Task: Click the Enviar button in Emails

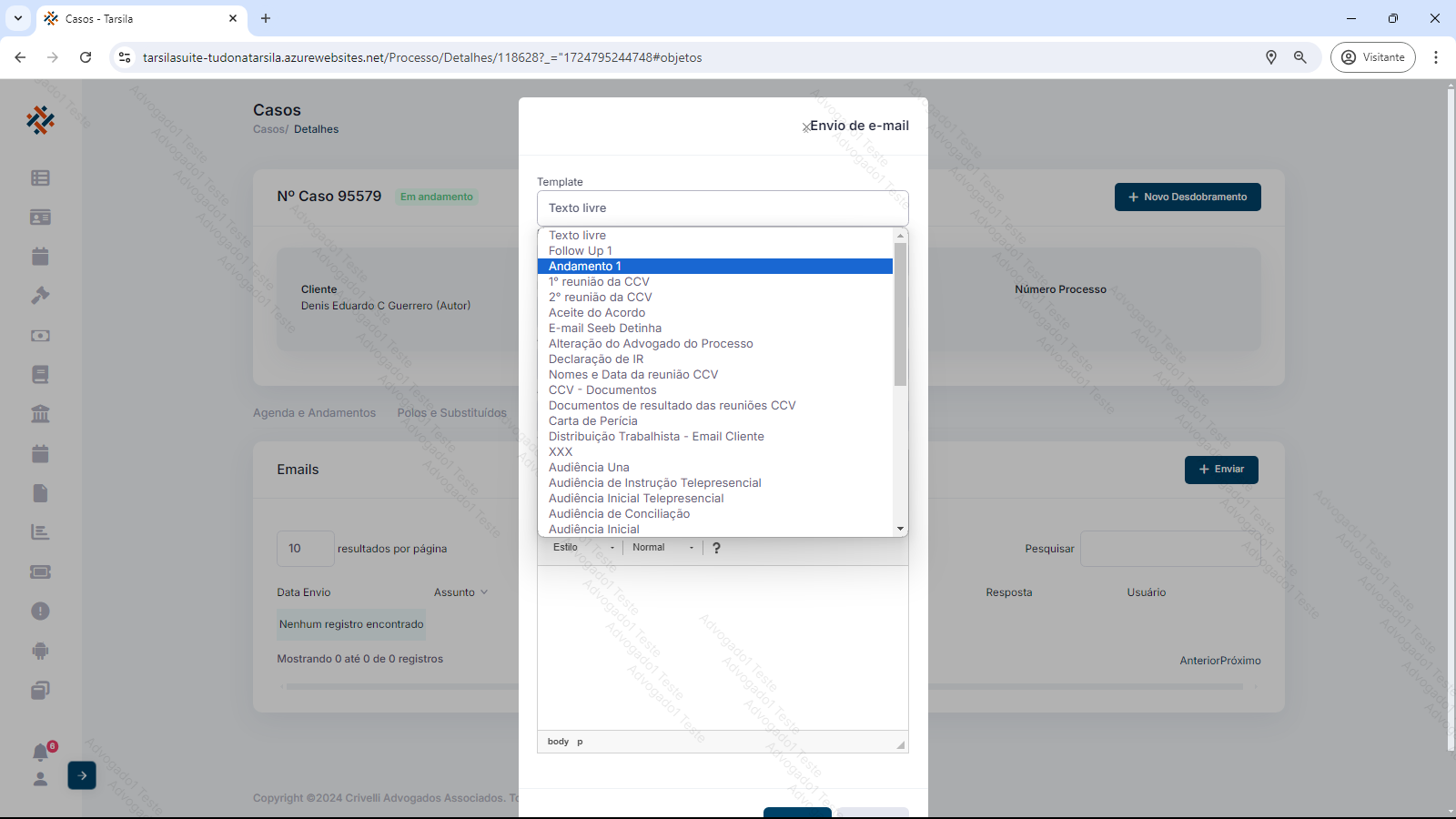Action: coord(1220,470)
